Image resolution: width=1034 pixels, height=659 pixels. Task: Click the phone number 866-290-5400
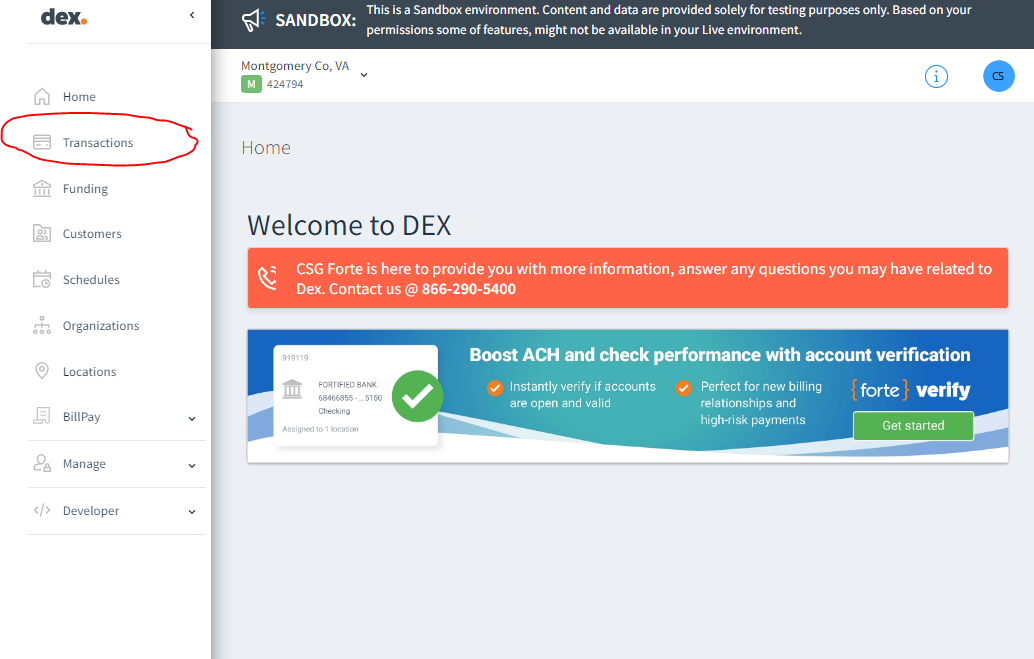pos(469,289)
